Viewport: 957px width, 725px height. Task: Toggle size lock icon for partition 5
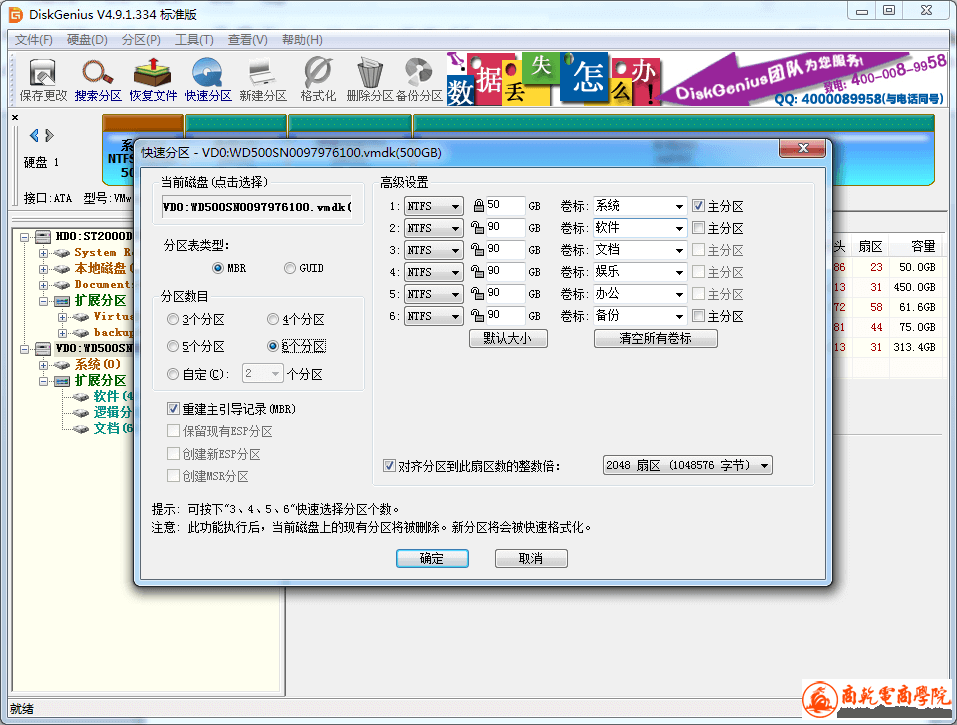[x=477, y=294]
